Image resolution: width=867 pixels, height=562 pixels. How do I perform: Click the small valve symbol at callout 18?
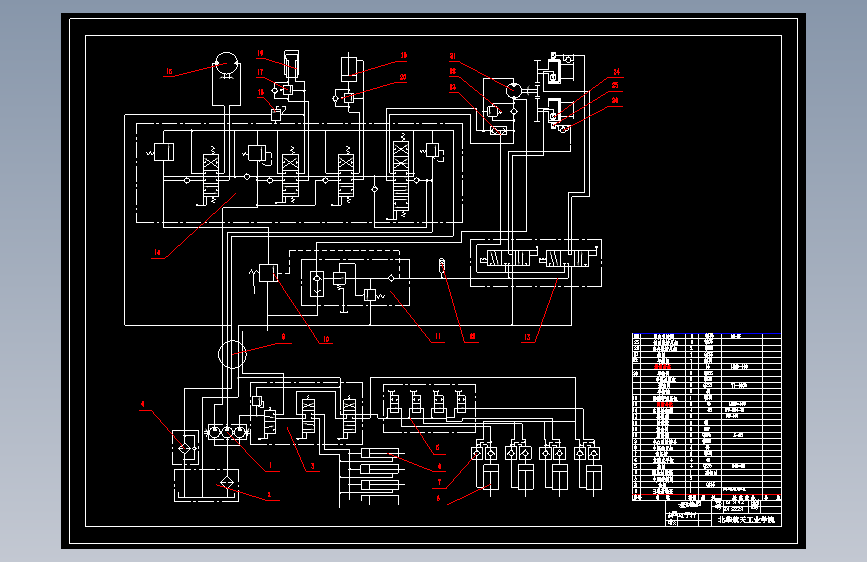[276, 115]
